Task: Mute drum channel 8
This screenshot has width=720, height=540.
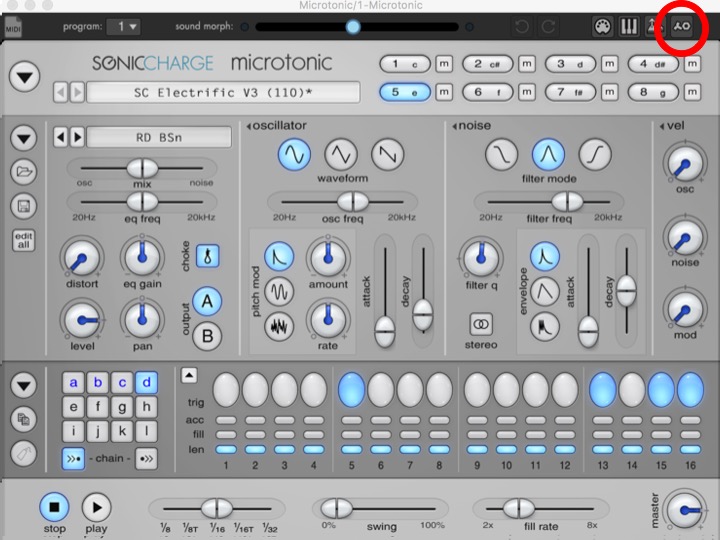Action: click(692, 92)
